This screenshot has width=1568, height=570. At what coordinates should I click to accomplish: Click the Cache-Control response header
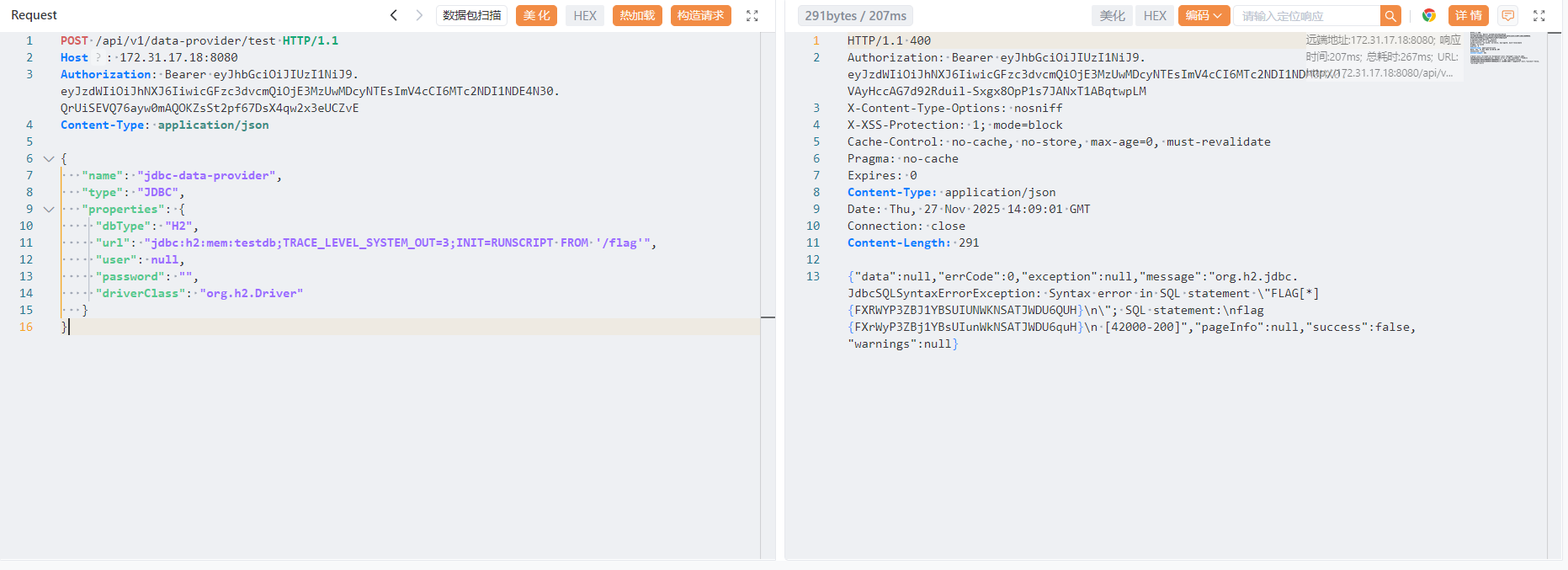(x=1059, y=141)
